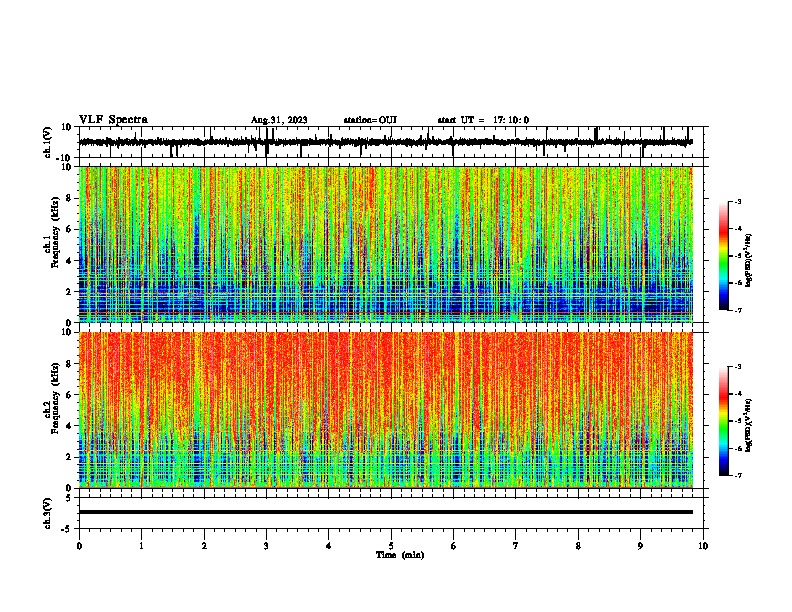
Task: Click the "-3" label on ch.1 color bar
Action: coord(738,202)
